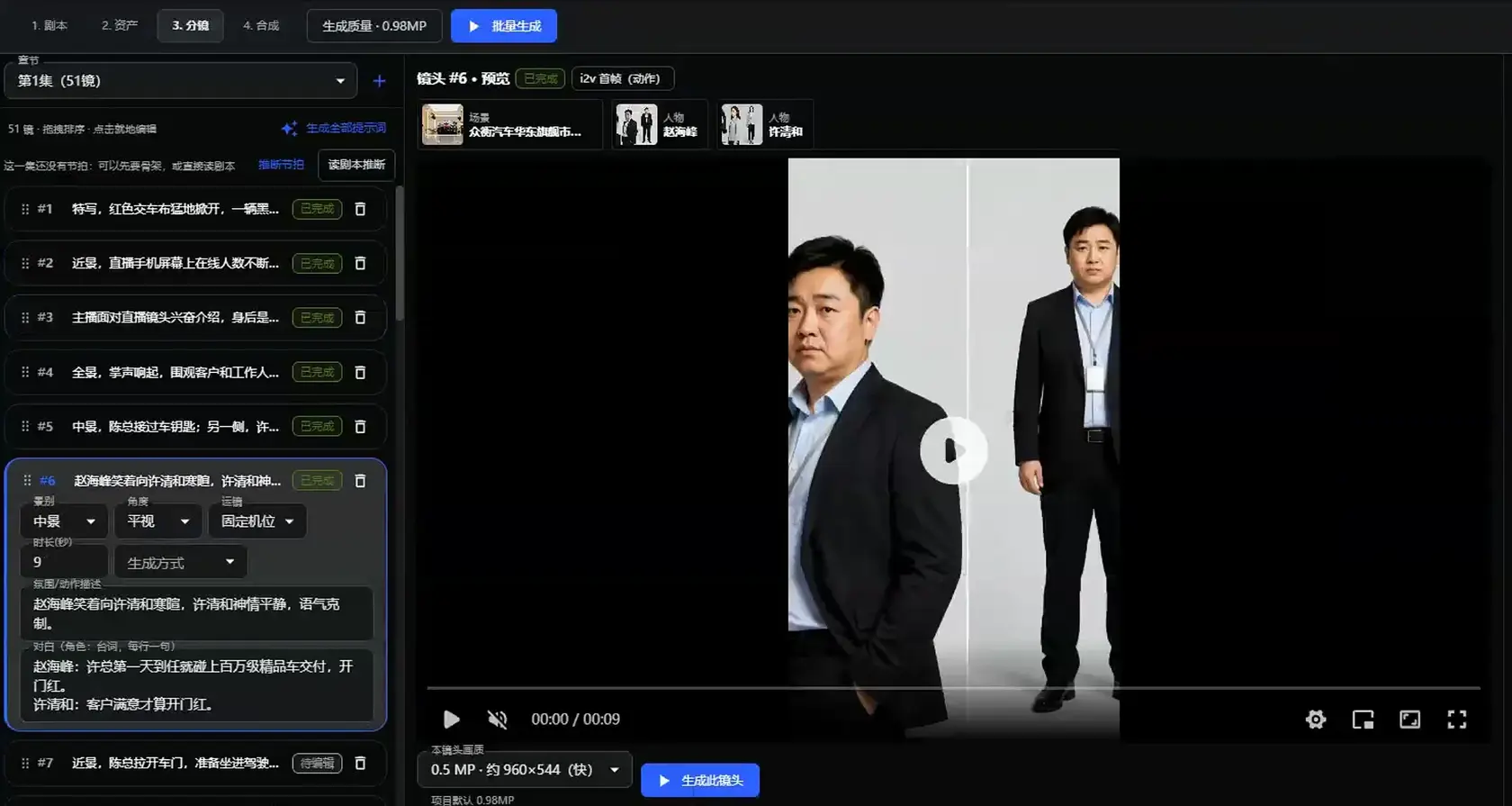Click the 推断节拍 link
The width and height of the screenshot is (1512, 806).
281,165
